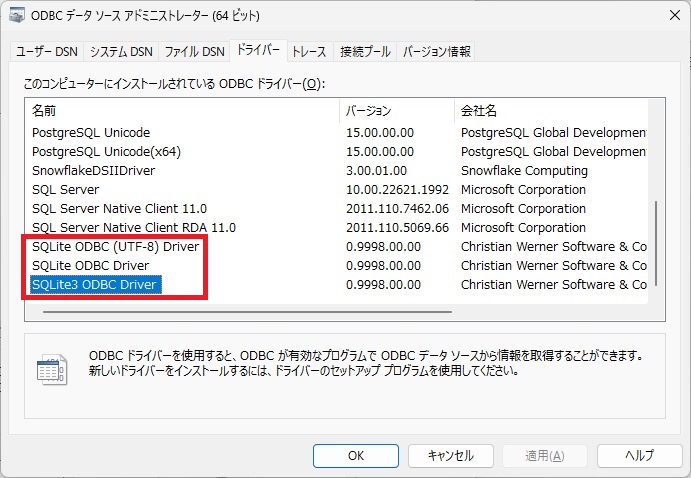Screen dimensions: 691x478
Task: Click the 会社名 column header
Action: coord(551,111)
